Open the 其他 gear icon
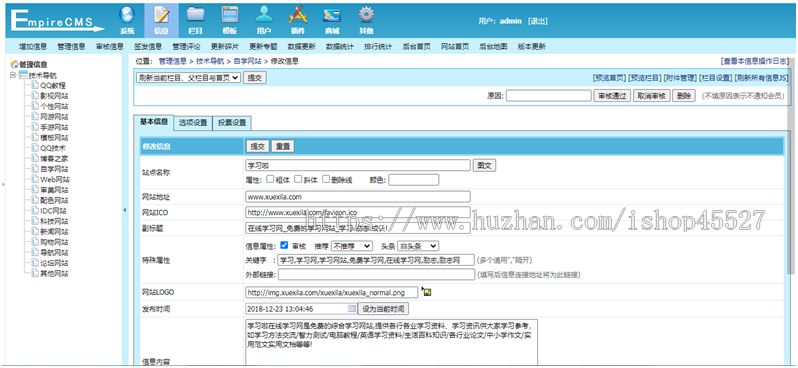The image size is (798, 368). [366, 15]
